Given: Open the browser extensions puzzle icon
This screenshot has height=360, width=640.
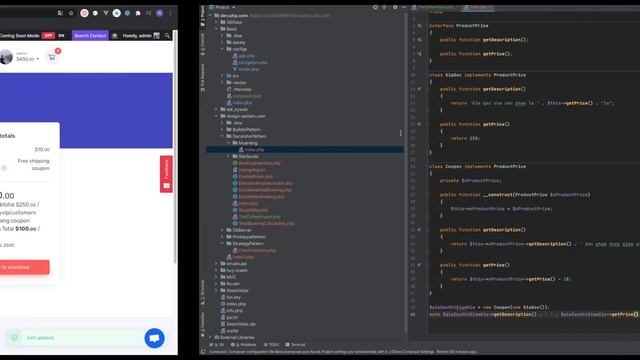Looking at the screenshot, I should 138,13.
